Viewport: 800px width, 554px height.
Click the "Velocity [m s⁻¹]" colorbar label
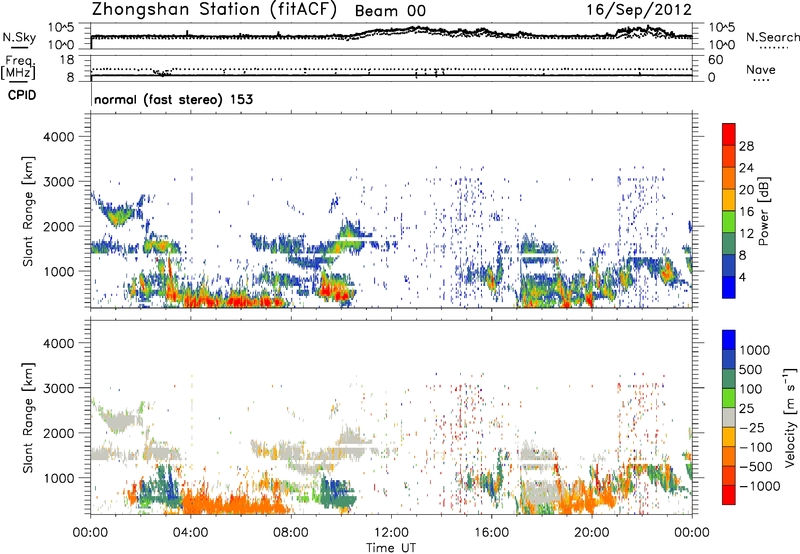790,417
